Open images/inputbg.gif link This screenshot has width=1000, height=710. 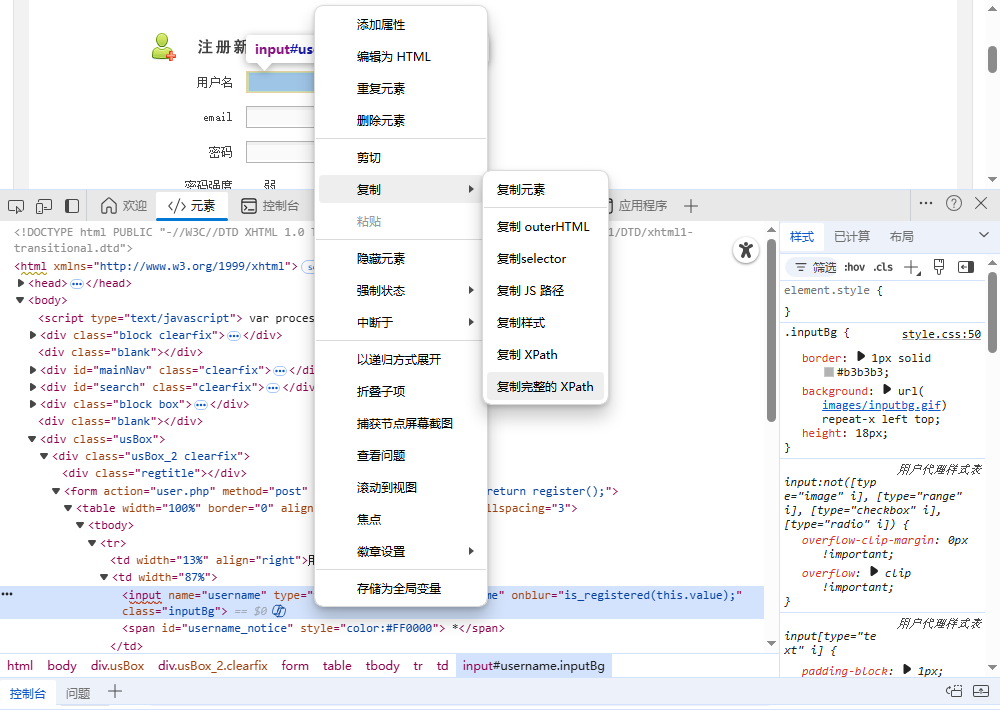coord(881,405)
